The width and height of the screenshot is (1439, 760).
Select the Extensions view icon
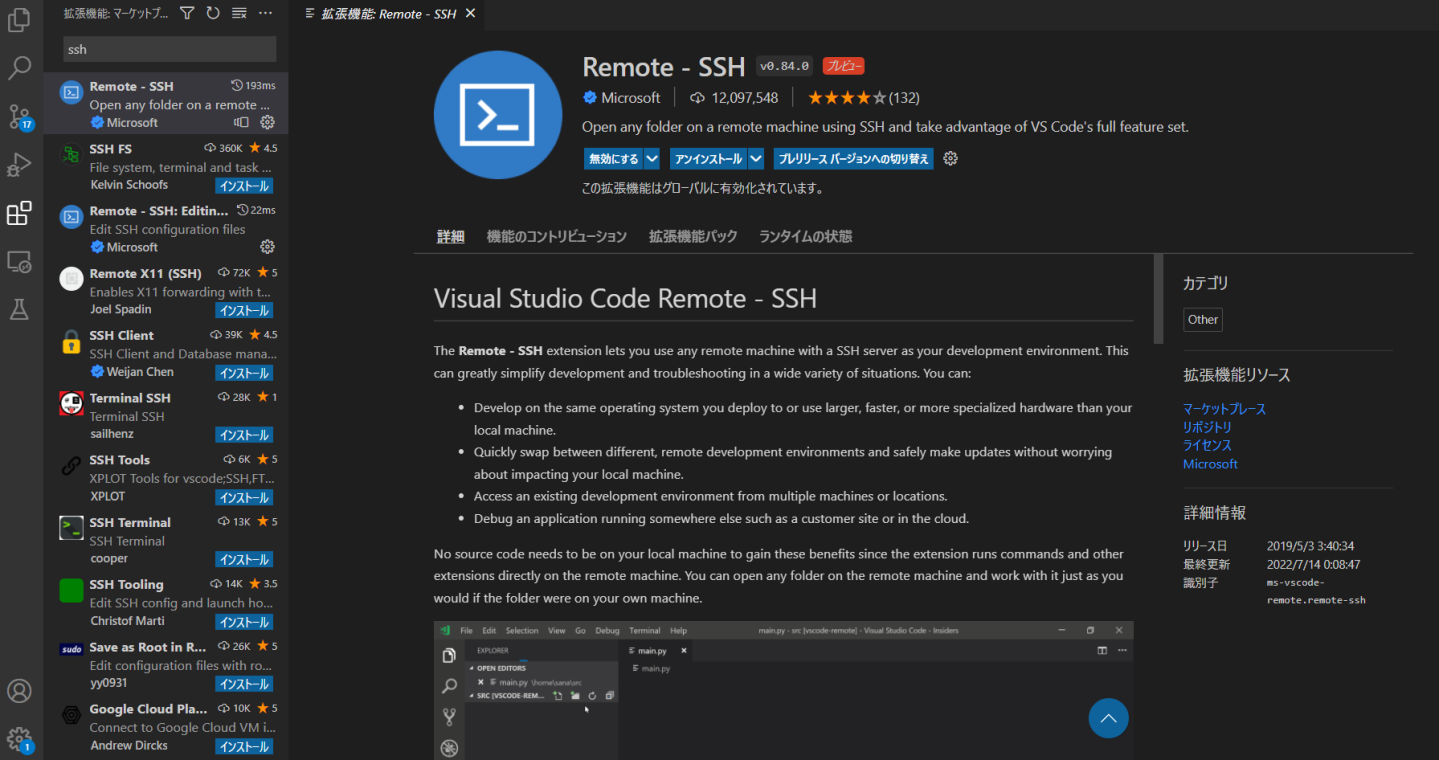point(20,213)
